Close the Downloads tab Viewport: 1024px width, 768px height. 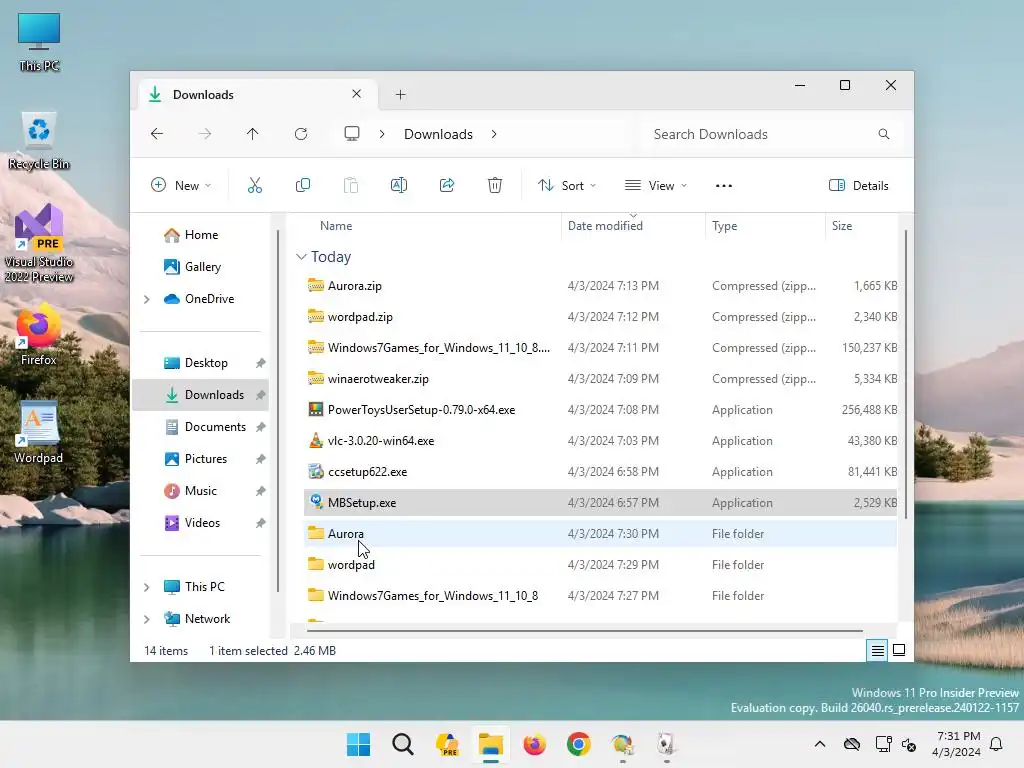357,94
